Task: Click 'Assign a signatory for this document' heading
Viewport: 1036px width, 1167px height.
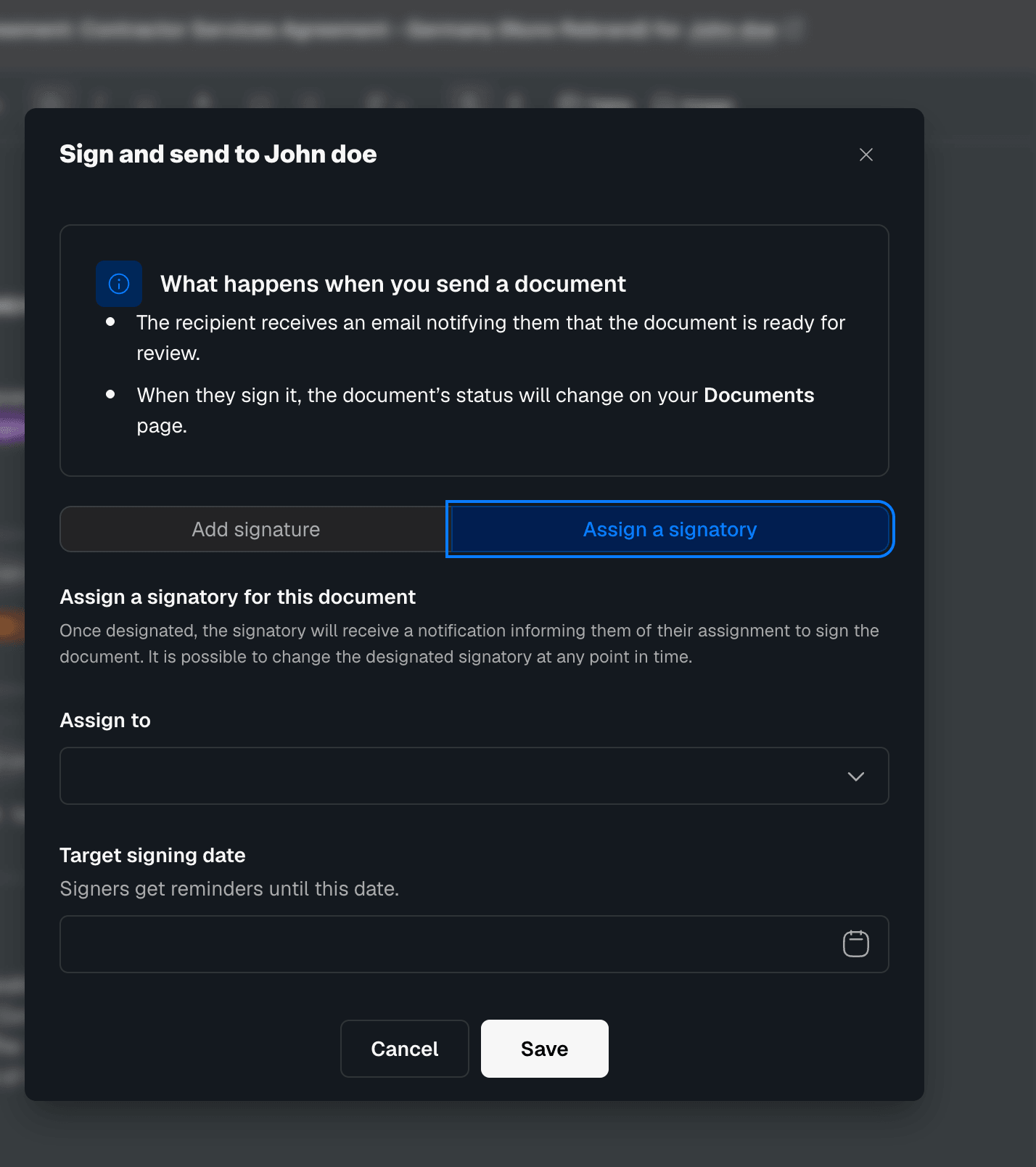Action: (238, 597)
